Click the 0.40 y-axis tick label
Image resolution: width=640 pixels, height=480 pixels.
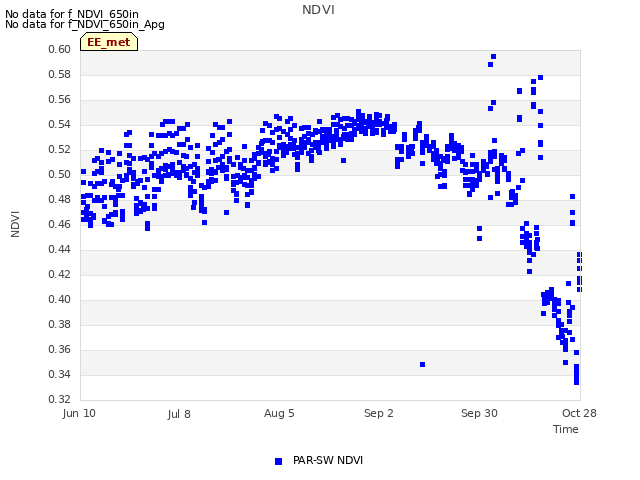point(60,299)
